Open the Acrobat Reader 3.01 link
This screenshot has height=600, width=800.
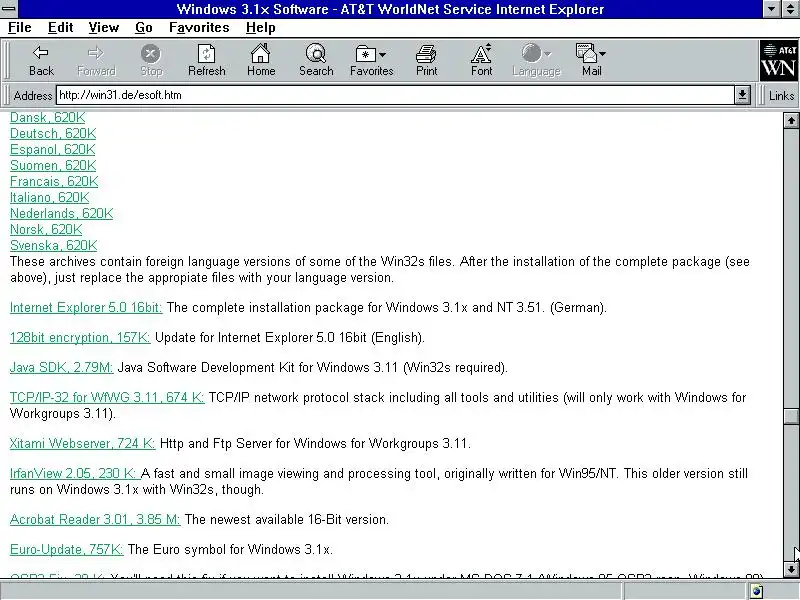pyautogui.click(x=95, y=519)
